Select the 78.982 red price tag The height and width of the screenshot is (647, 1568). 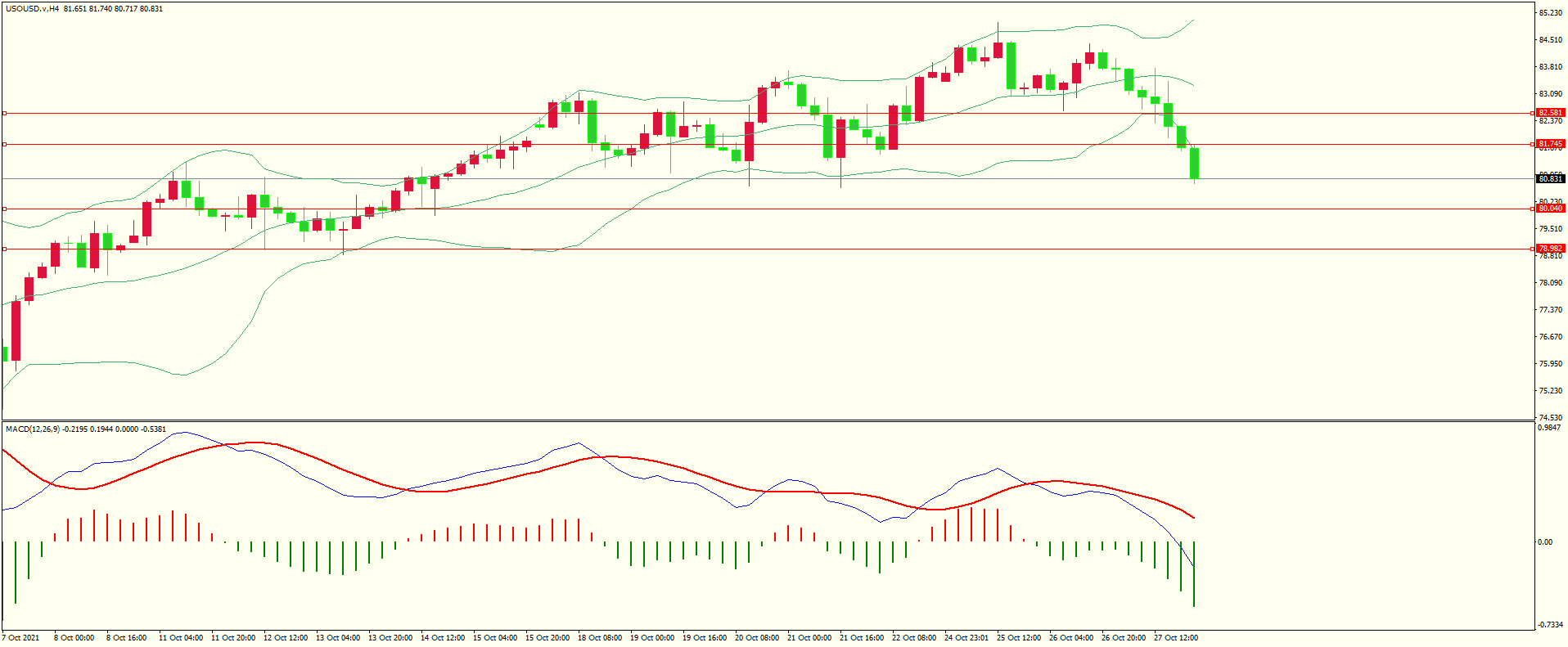pos(1550,249)
